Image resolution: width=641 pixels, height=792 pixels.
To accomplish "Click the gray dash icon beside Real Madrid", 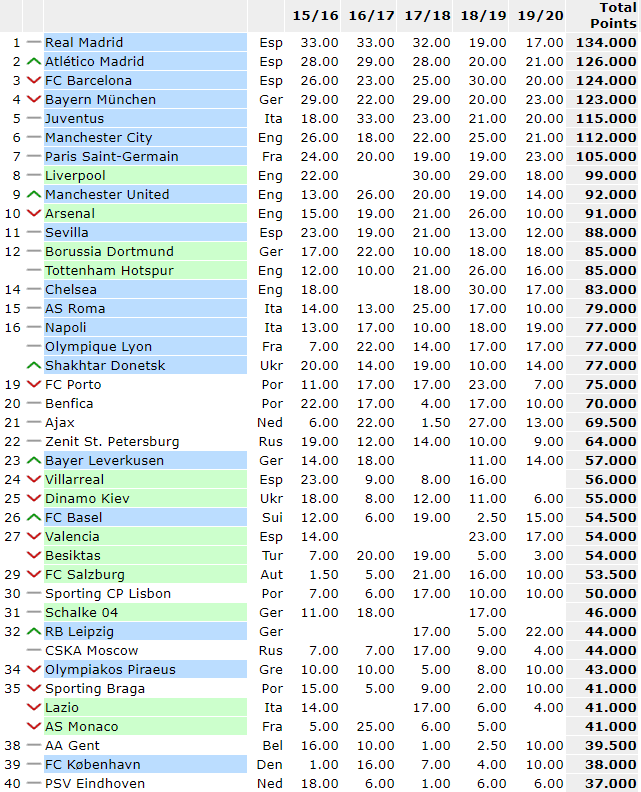I will 33,42.
